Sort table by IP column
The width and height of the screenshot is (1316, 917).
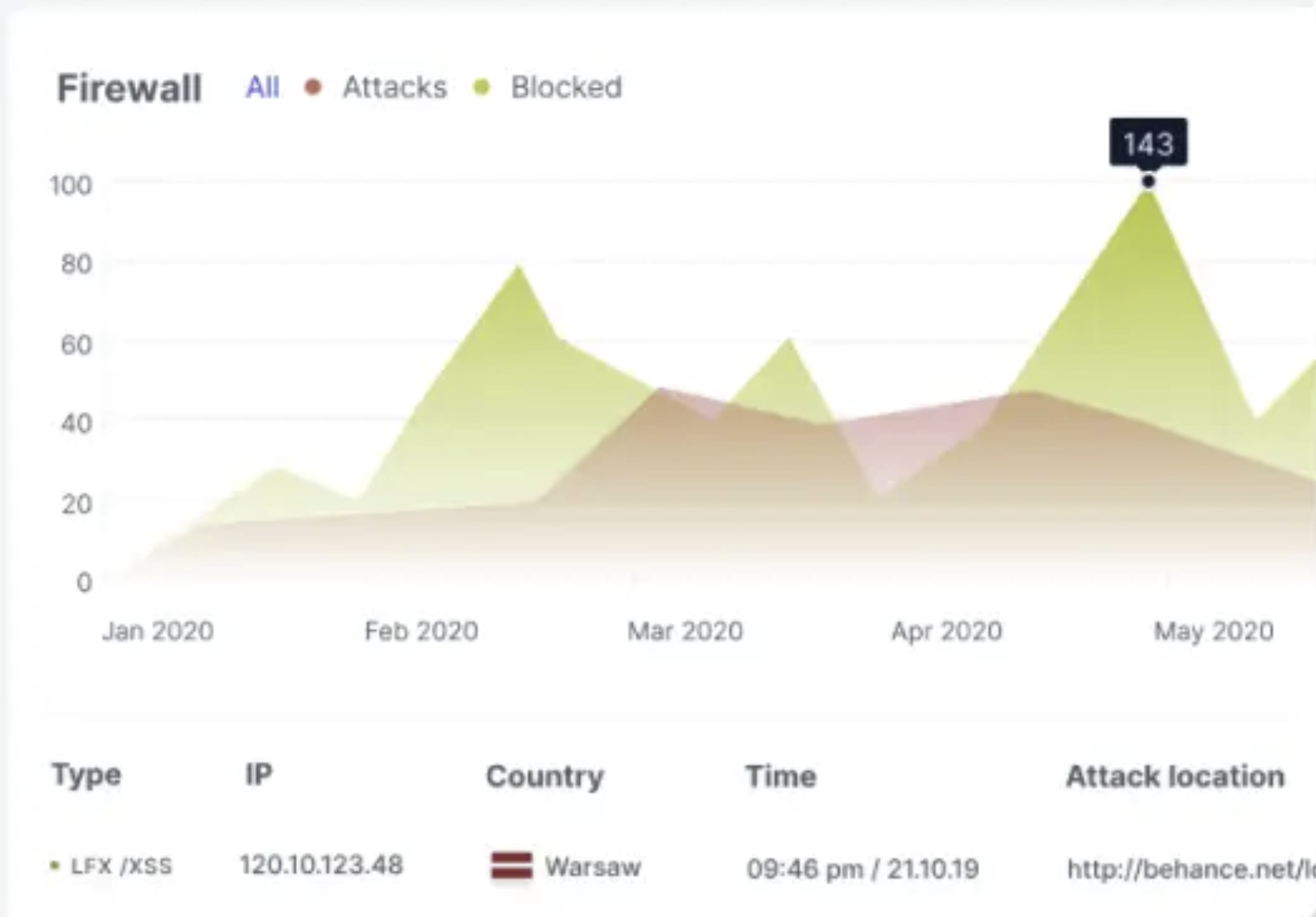tap(259, 775)
